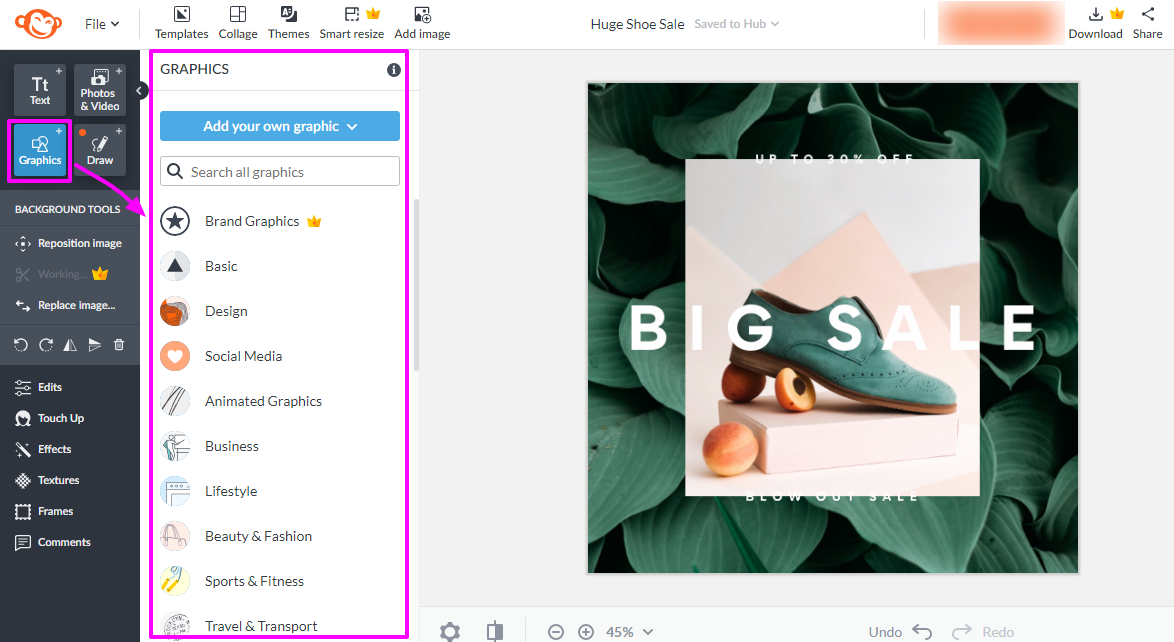Select the Animated Graphics category

coord(263,401)
